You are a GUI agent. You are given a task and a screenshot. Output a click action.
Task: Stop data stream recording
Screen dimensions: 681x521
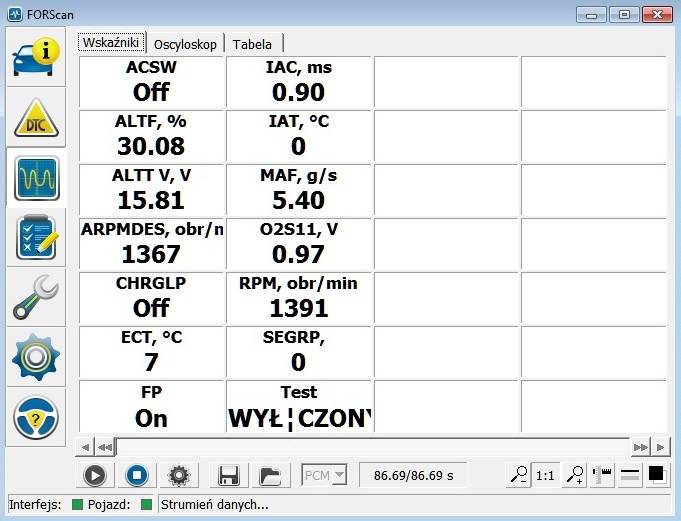point(137,476)
